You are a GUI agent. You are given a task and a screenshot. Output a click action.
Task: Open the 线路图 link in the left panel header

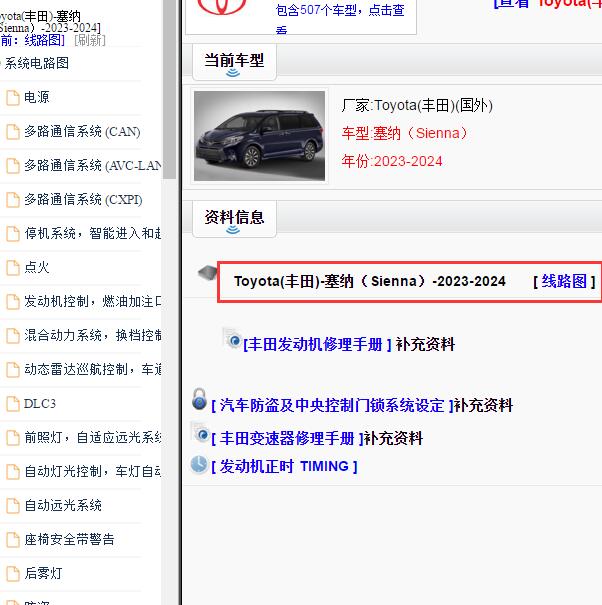[44, 40]
